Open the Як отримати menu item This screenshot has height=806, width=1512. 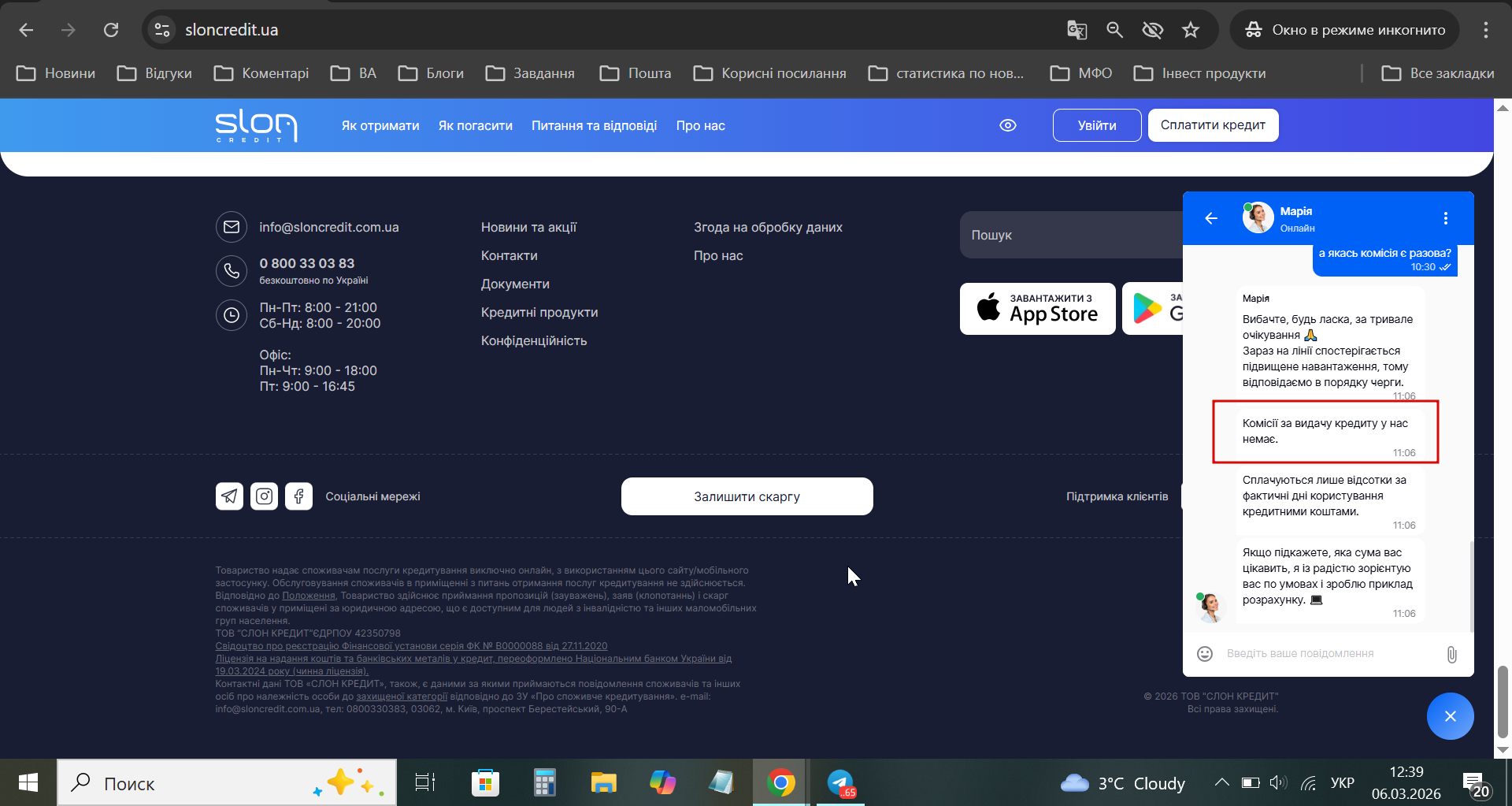click(380, 125)
